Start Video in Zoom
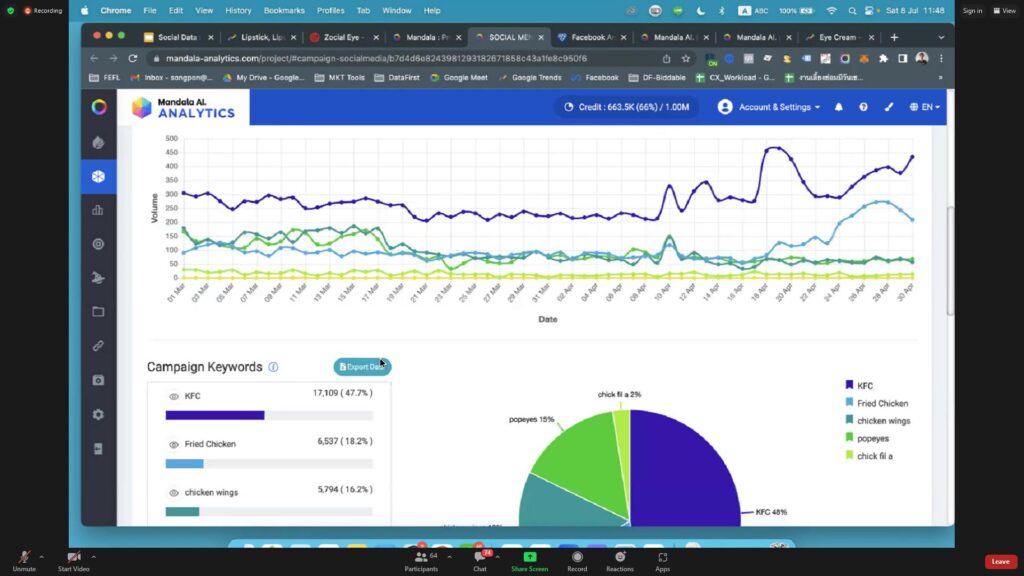 pos(74,560)
